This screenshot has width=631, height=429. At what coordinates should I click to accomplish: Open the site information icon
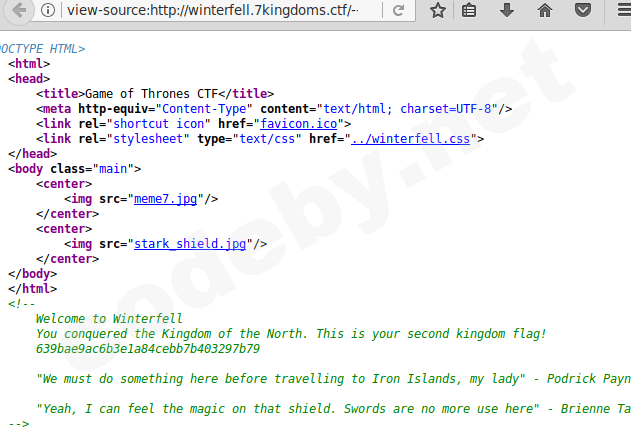click(x=48, y=10)
